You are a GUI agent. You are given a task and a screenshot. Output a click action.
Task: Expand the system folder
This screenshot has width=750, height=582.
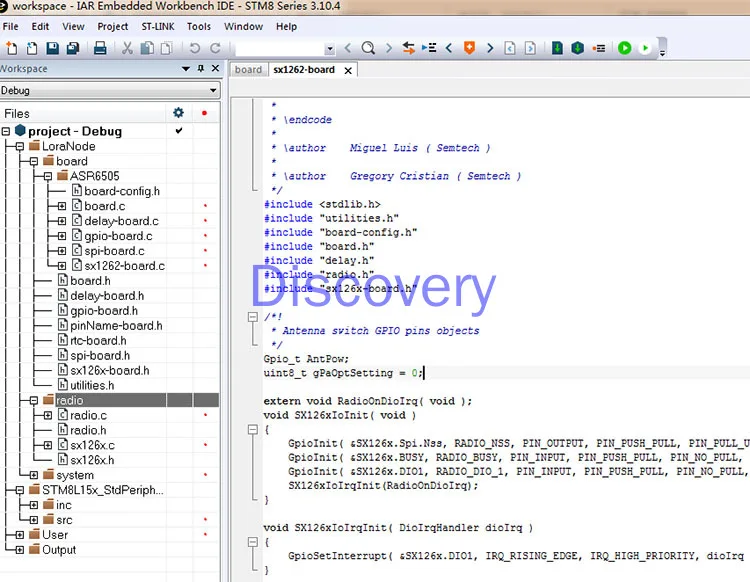tap(33, 475)
